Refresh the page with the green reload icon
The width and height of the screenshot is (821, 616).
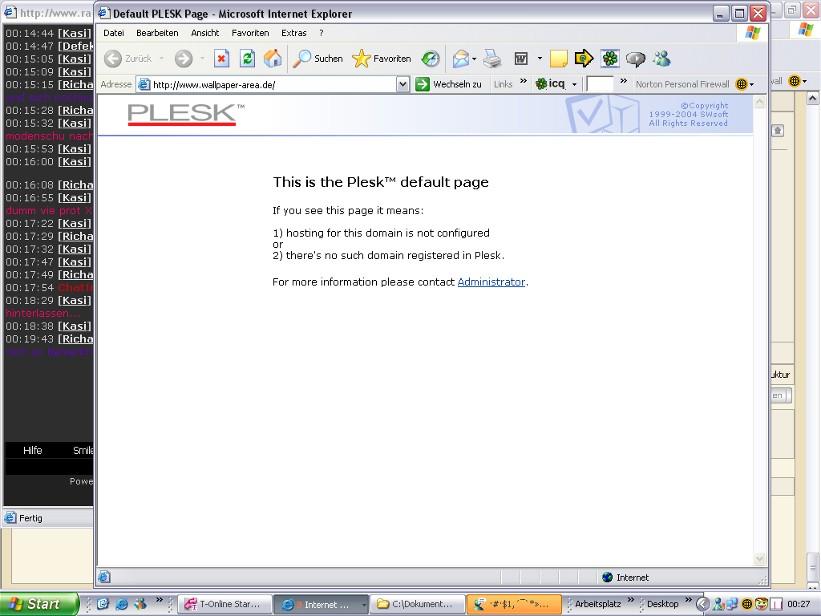coord(247,59)
